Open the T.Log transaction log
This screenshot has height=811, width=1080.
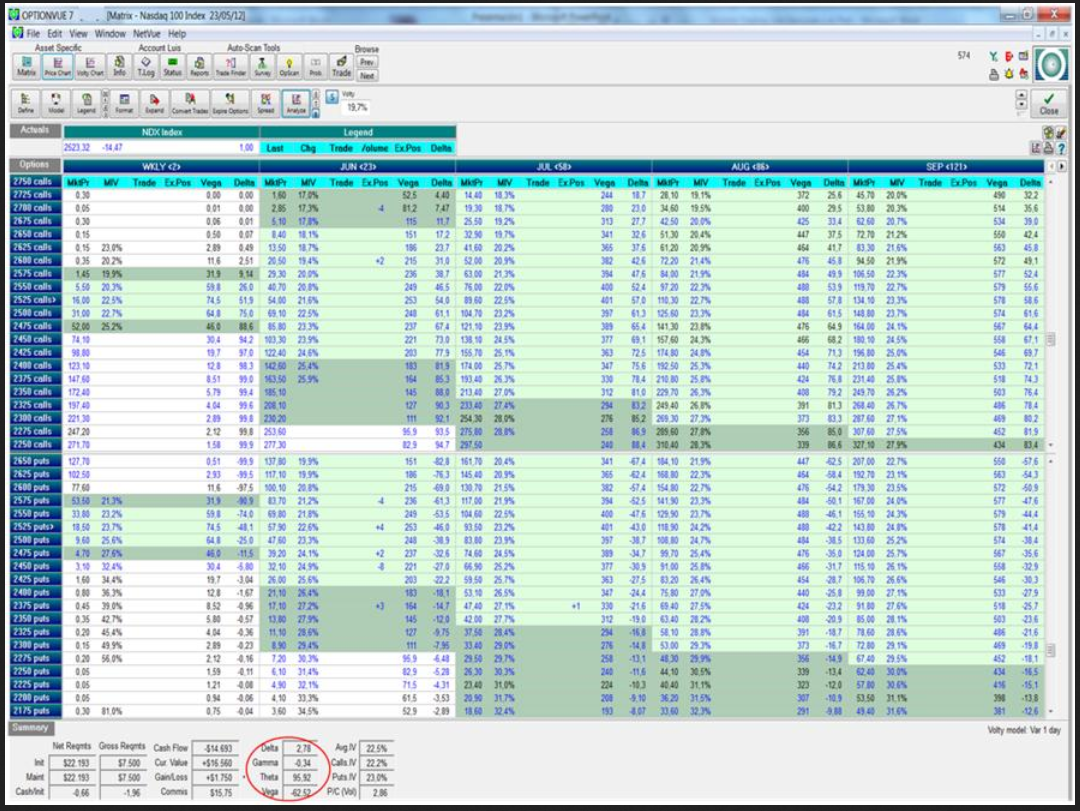click(145, 66)
